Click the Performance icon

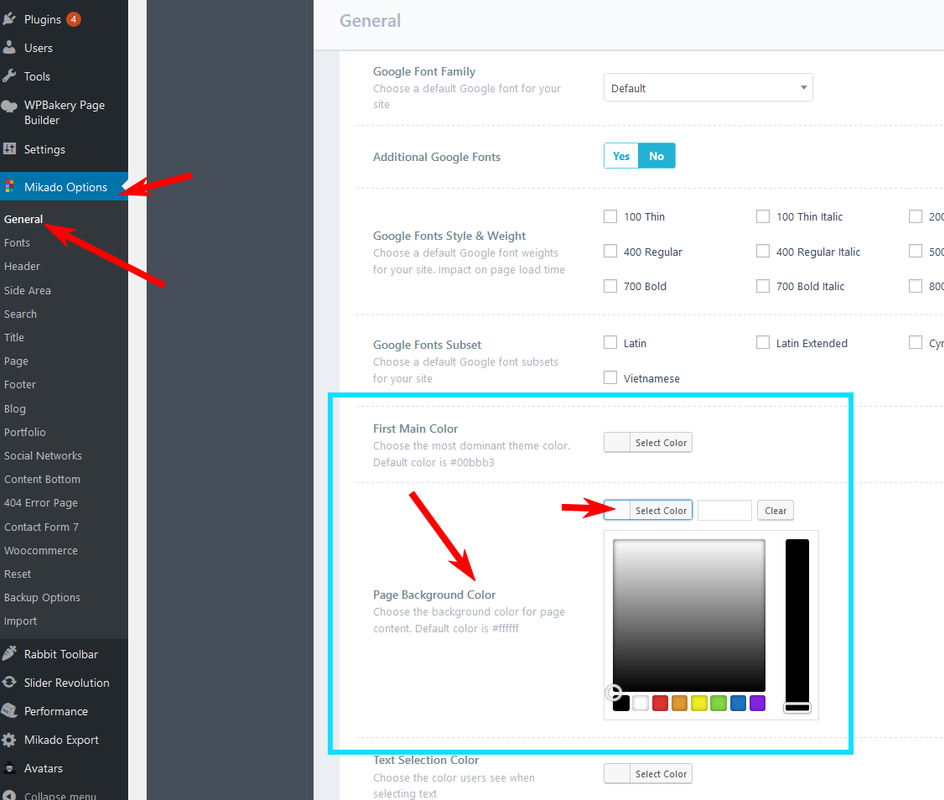[9, 711]
